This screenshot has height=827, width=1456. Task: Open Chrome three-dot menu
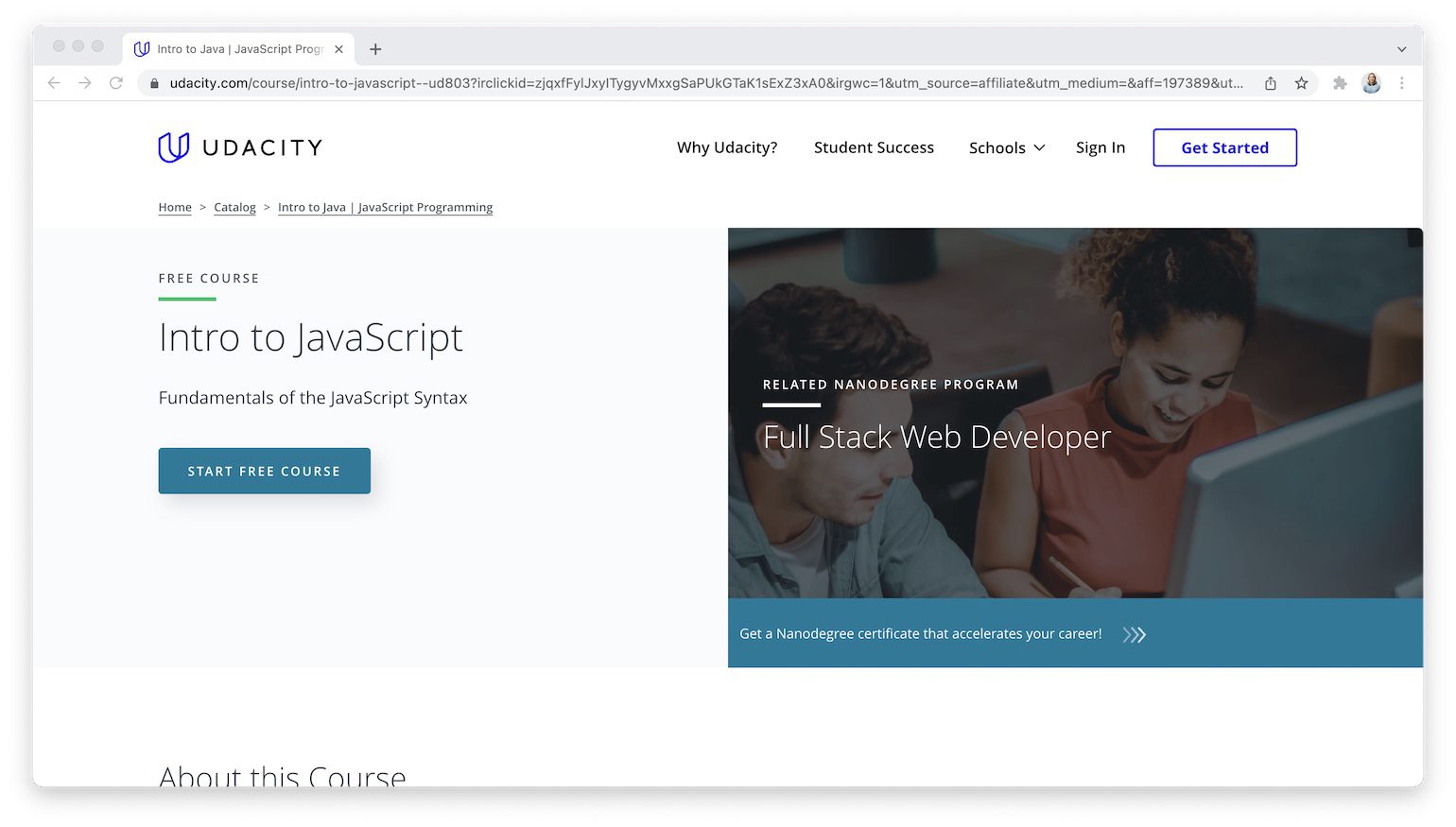pos(1402,83)
